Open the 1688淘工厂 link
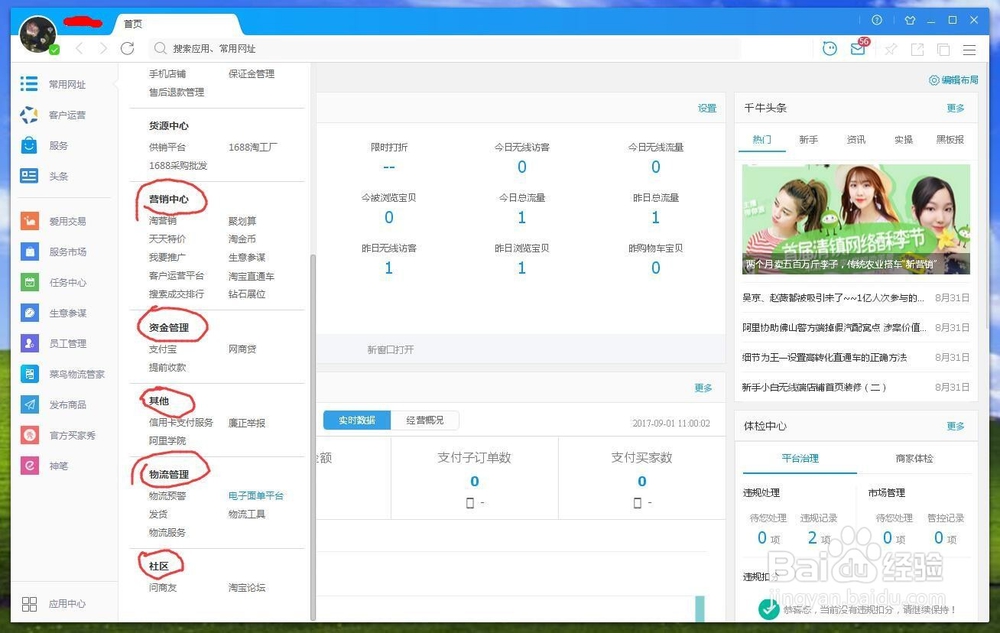 tap(253, 147)
